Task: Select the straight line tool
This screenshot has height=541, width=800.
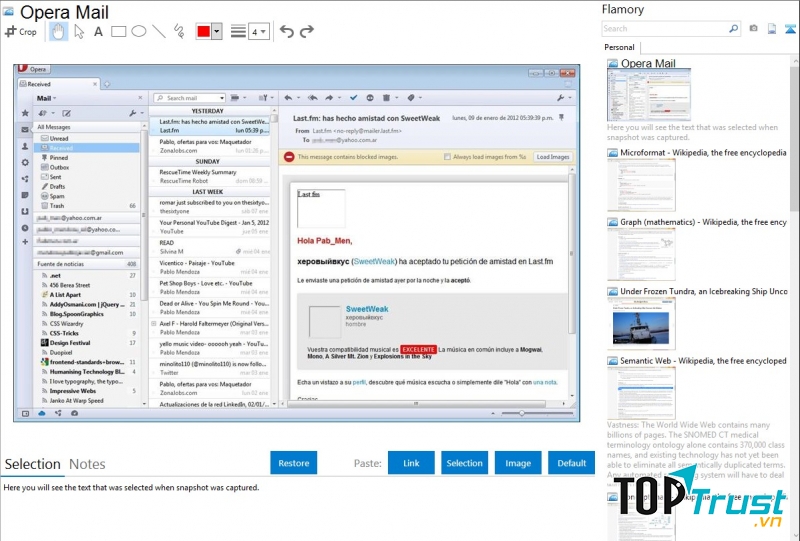Action: pos(159,32)
